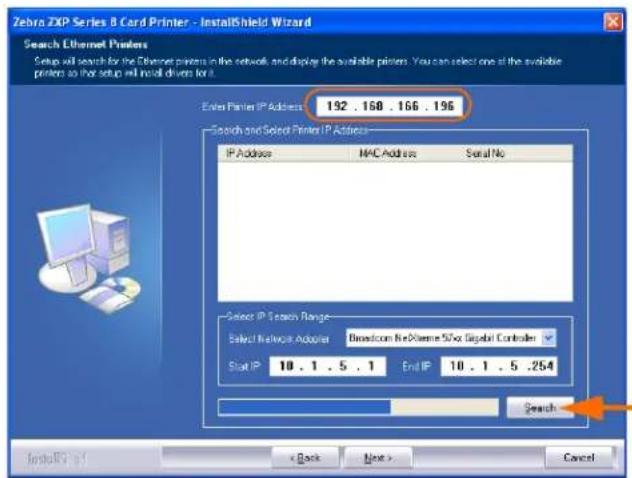Close the wizard with the red X

pyautogui.click(x=613, y=22)
